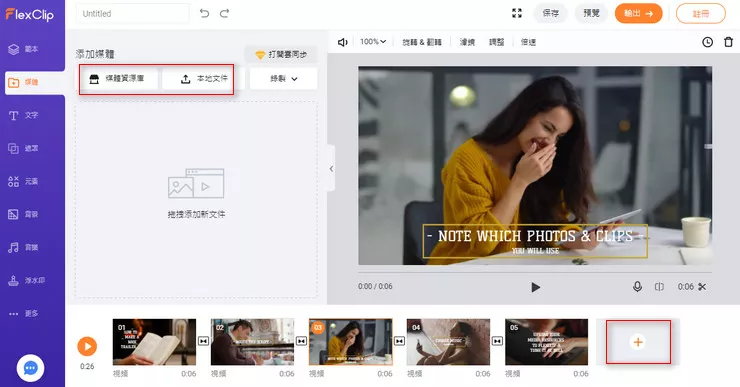Image resolution: width=740 pixels, height=387 pixels.
Task: Mute the clip with the speaker icon
Action: click(343, 42)
